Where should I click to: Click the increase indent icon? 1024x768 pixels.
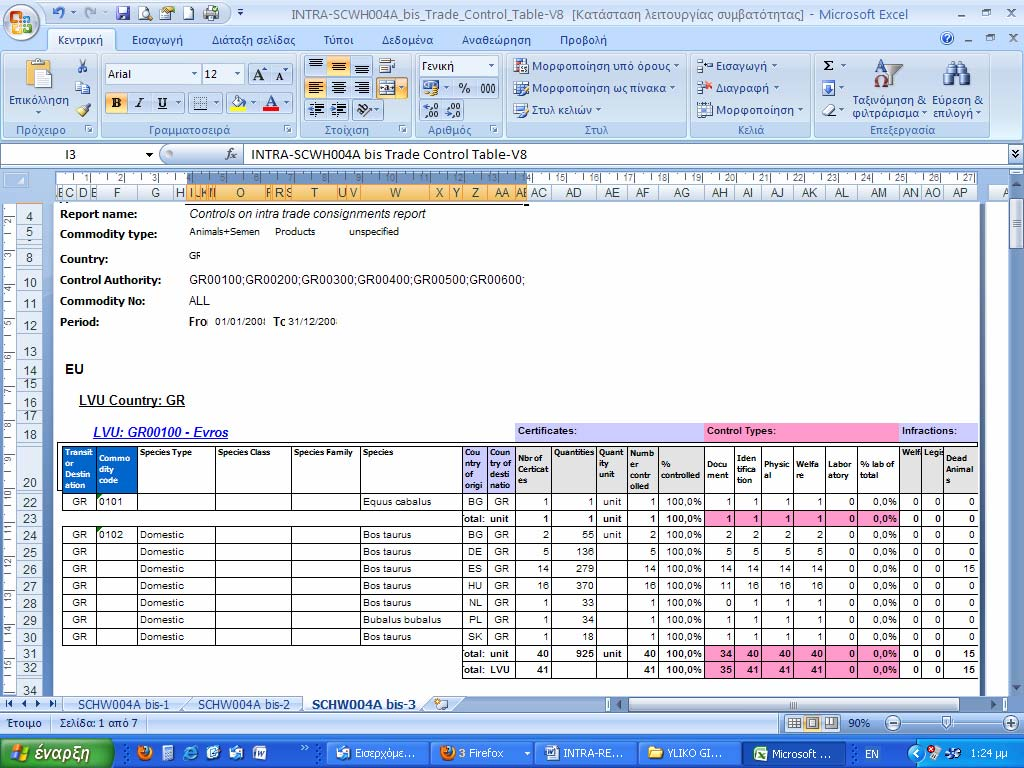pyautogui.click(x=338, y=110)
